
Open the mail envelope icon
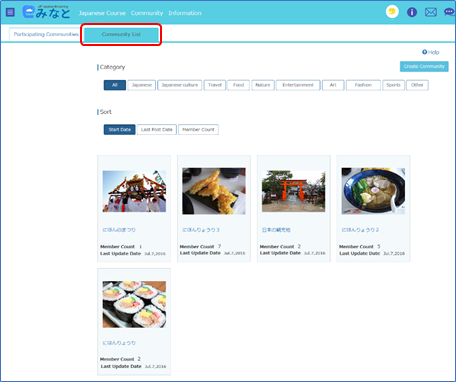coord(431,12)
